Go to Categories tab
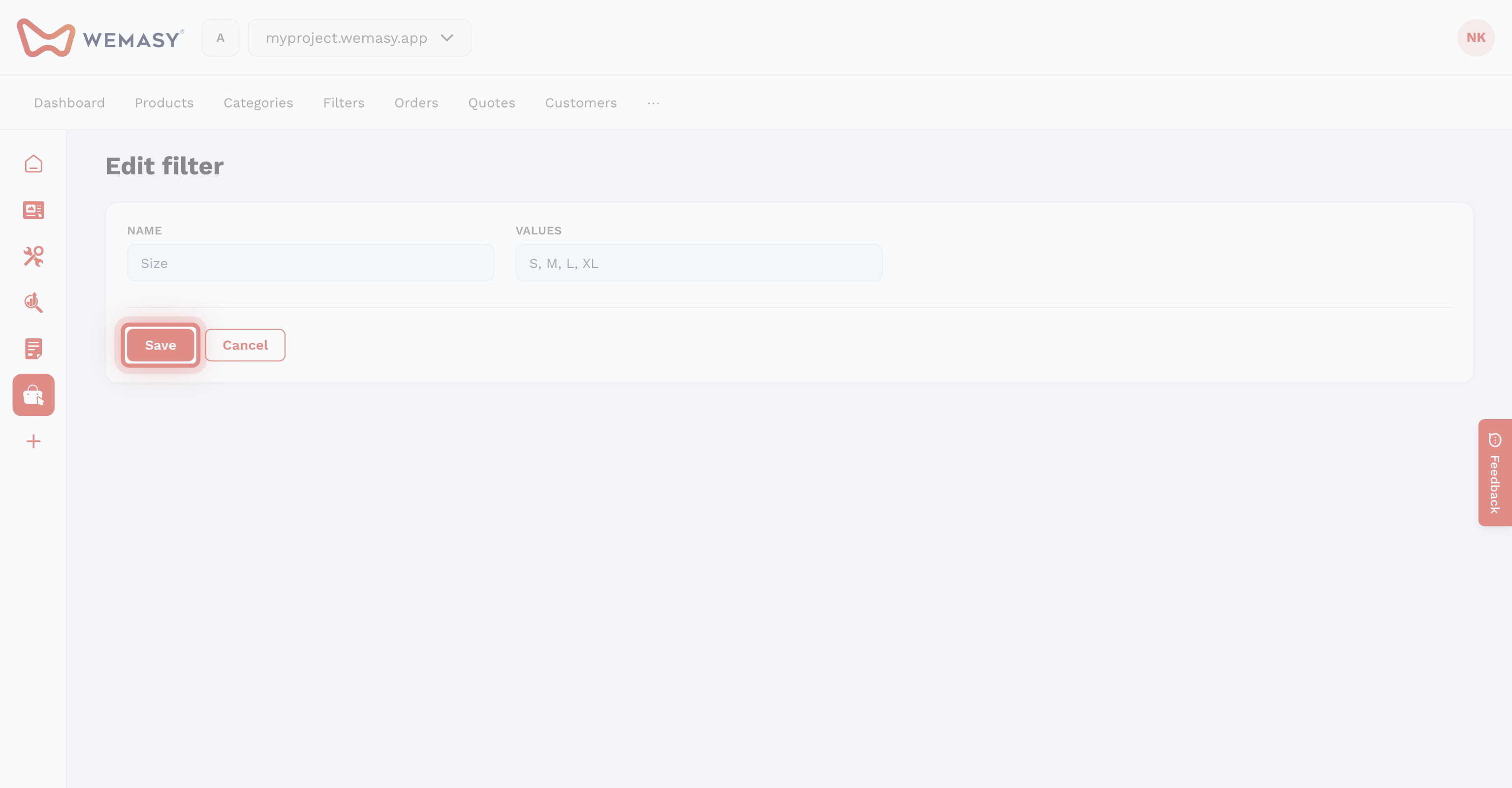Viewport: 1512px width, 788px height. click(258, 103)
